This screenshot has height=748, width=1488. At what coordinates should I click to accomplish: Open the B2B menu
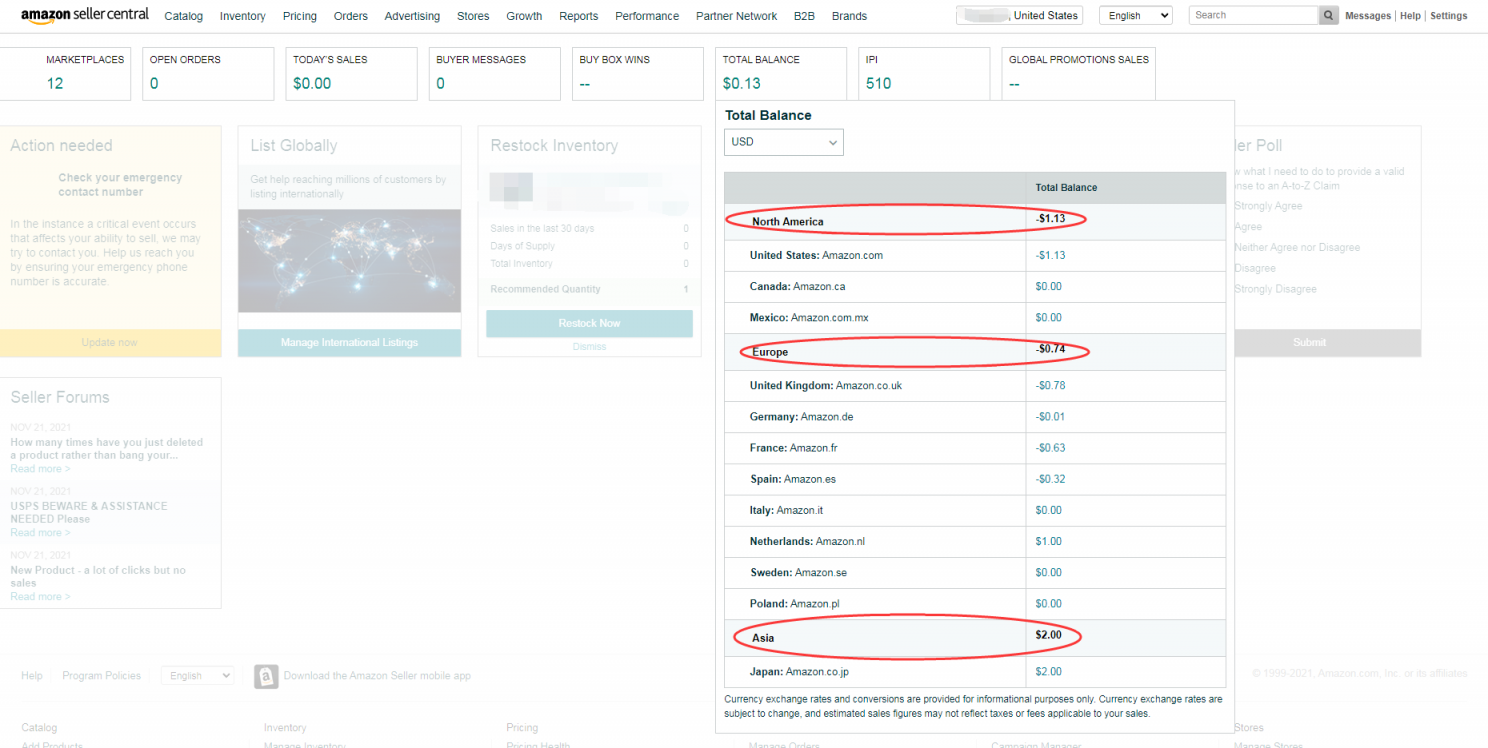pos(804,16)
